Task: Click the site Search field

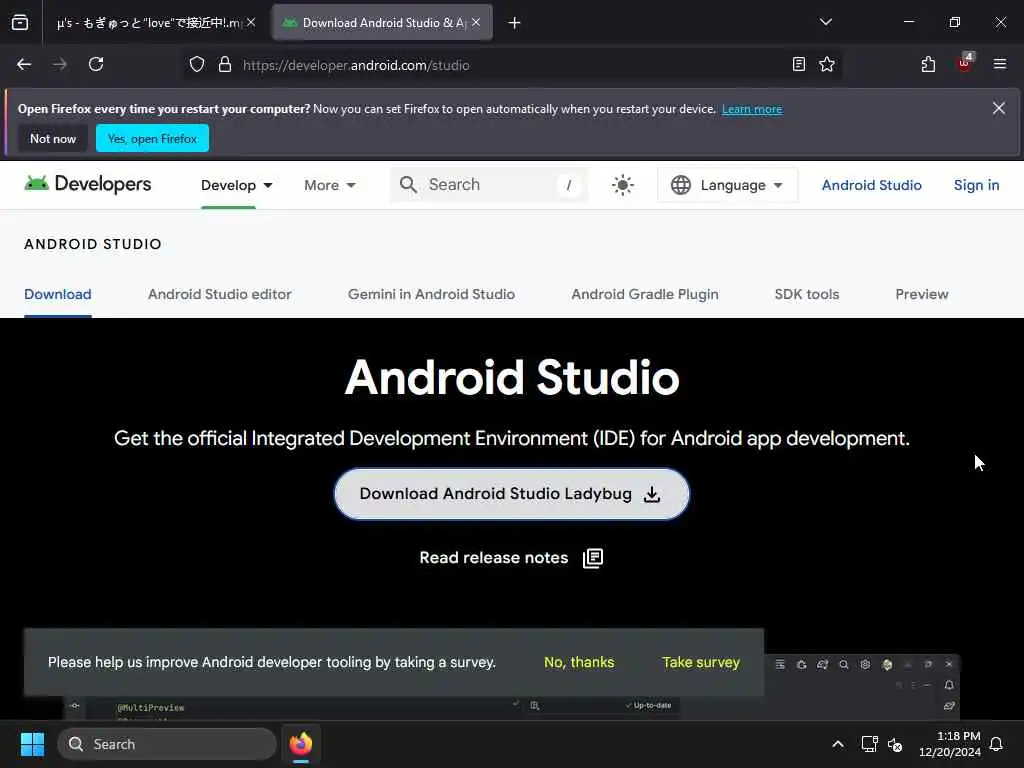Action: (489, 185)
